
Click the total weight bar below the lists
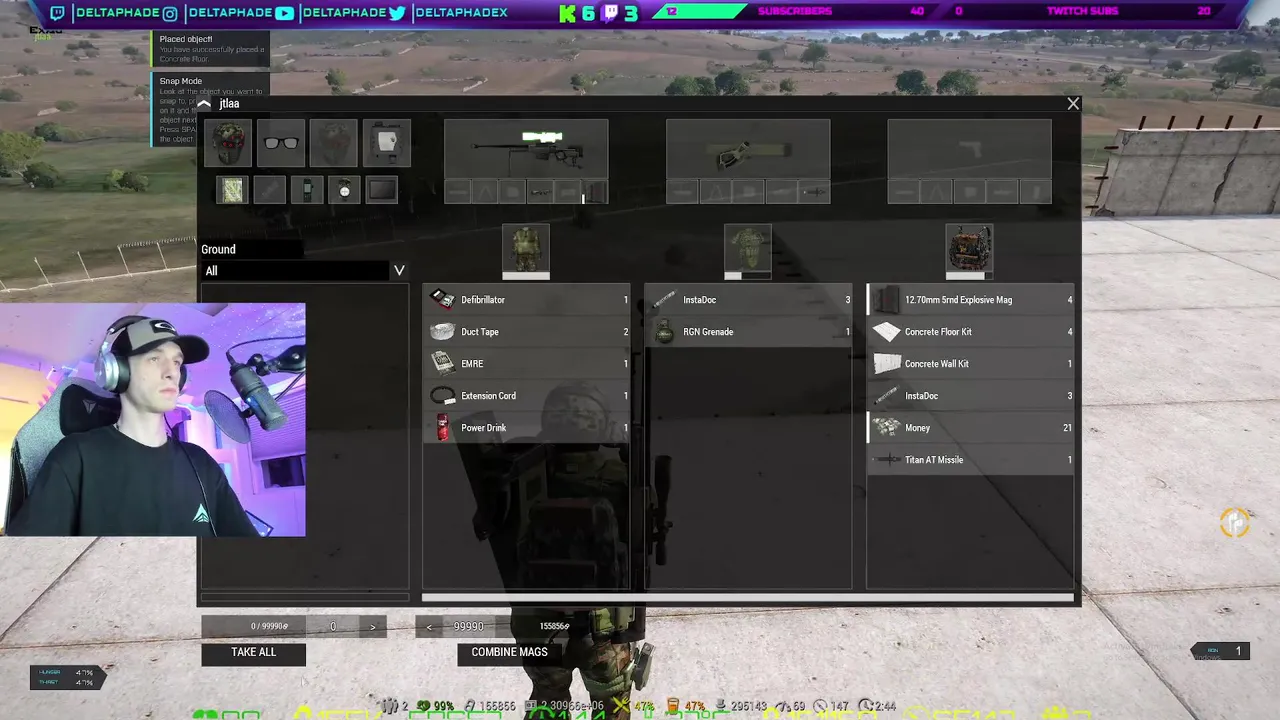point(748,599)
